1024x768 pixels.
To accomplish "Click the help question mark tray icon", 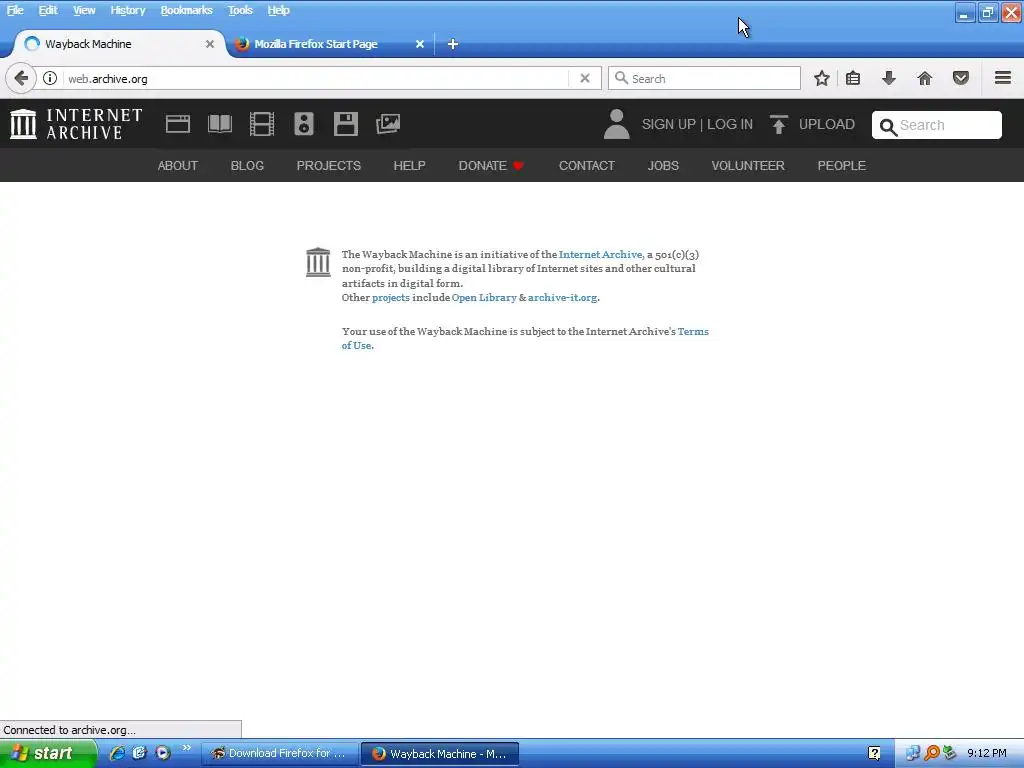I will (874, 754).
